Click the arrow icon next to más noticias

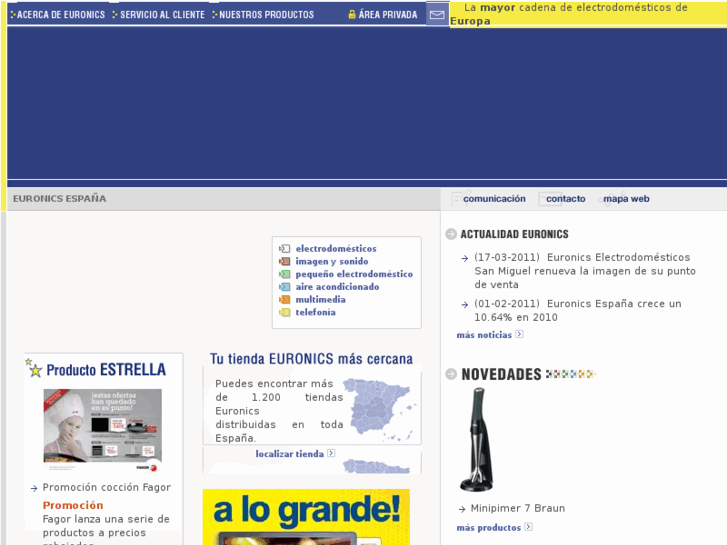519,334
